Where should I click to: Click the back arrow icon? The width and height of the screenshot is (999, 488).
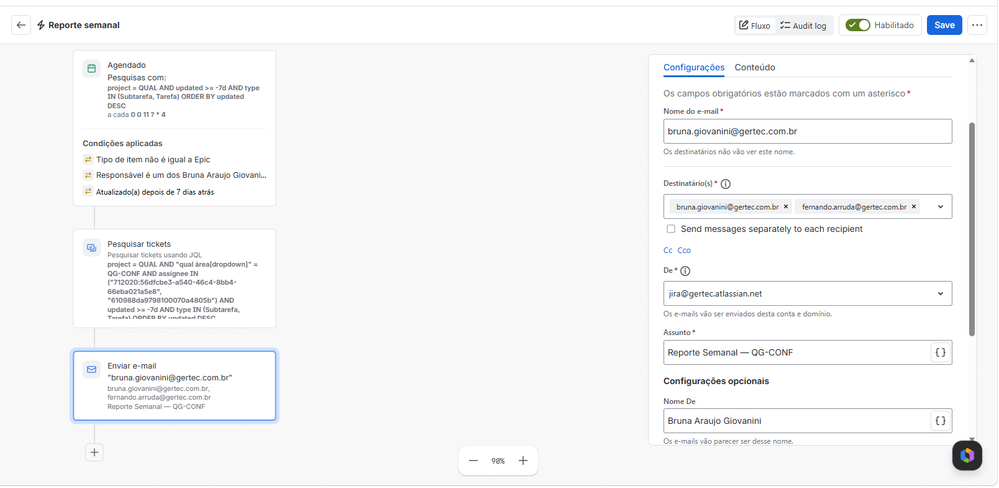click(21, 25)
